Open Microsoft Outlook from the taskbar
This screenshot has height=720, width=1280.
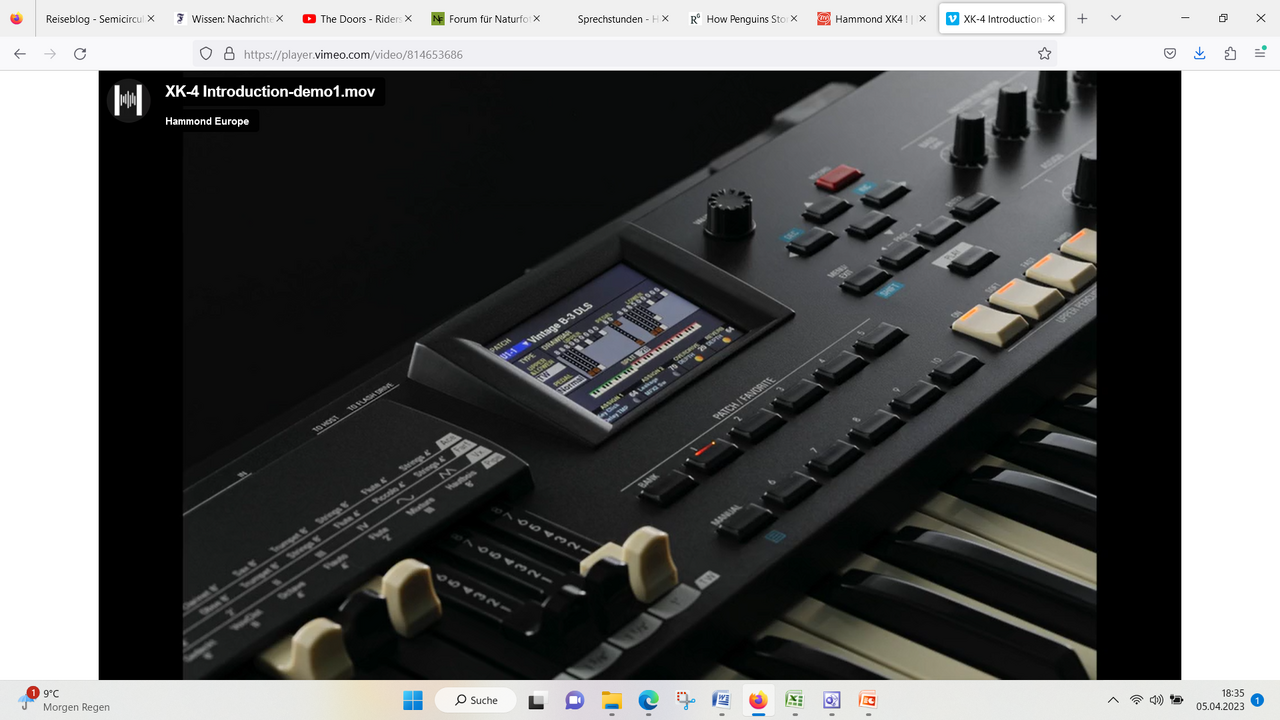pos(831,700)
